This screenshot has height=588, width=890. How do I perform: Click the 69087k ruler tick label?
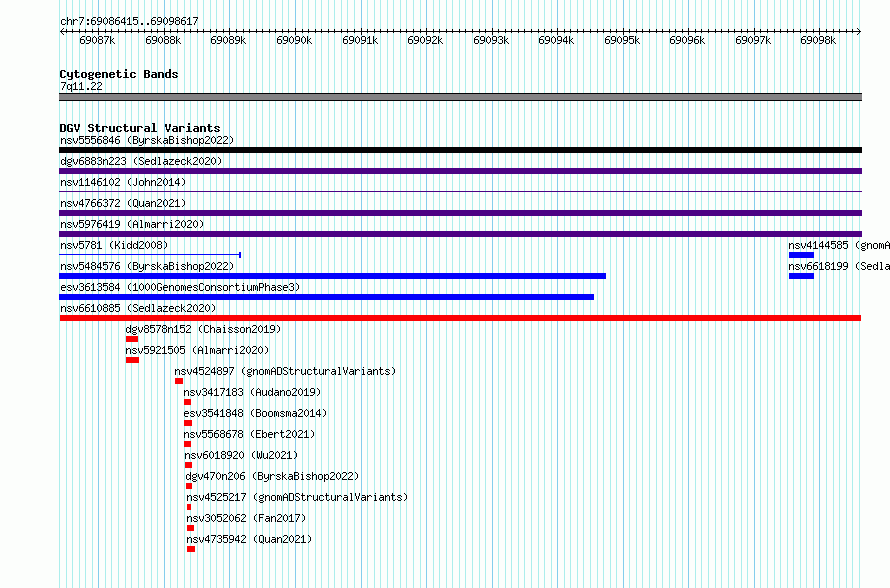click(97, 40)
